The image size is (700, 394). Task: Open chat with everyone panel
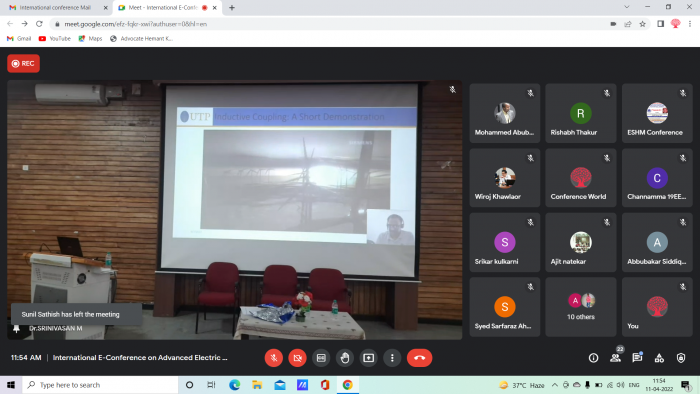[637, 358]
